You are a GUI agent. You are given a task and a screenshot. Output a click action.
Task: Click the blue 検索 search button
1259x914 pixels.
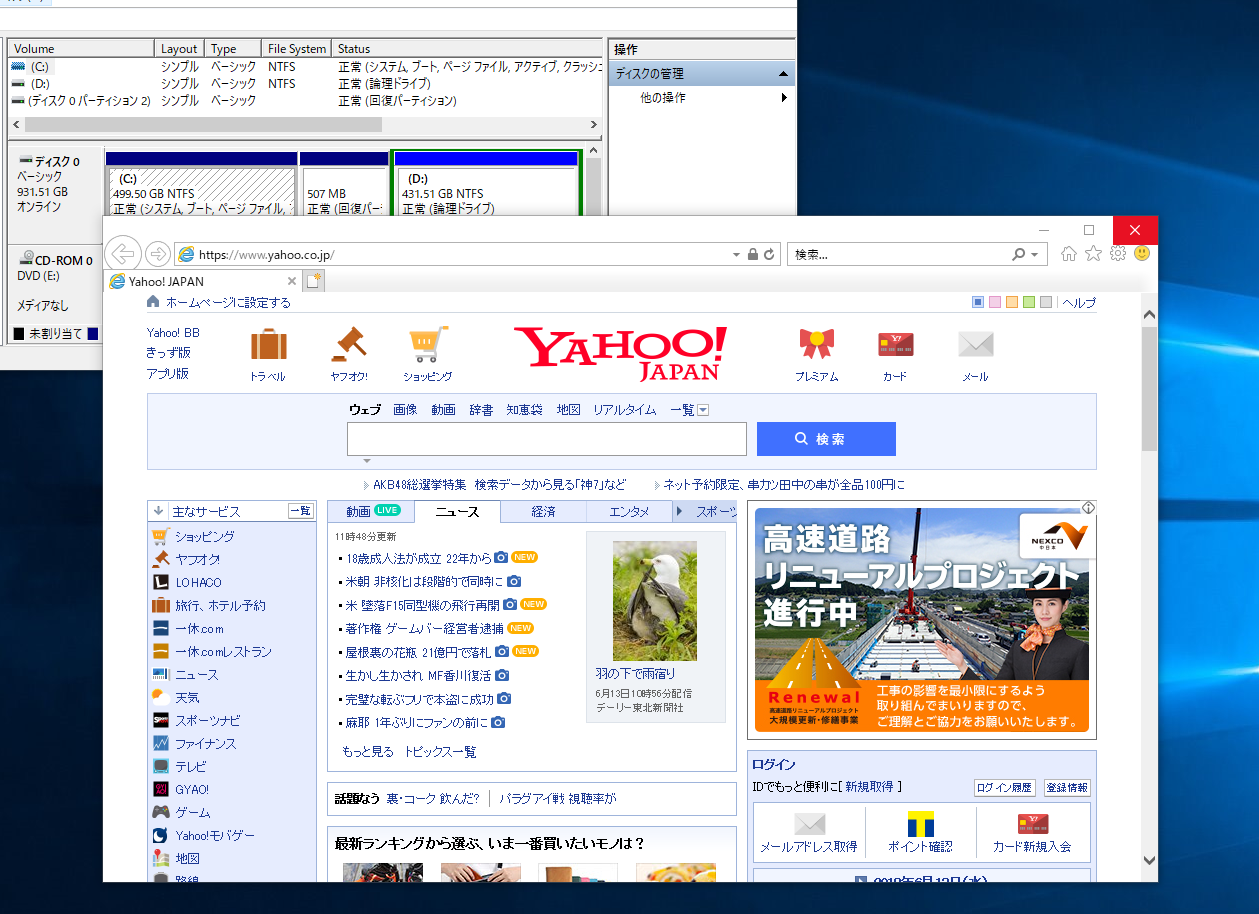826,439
